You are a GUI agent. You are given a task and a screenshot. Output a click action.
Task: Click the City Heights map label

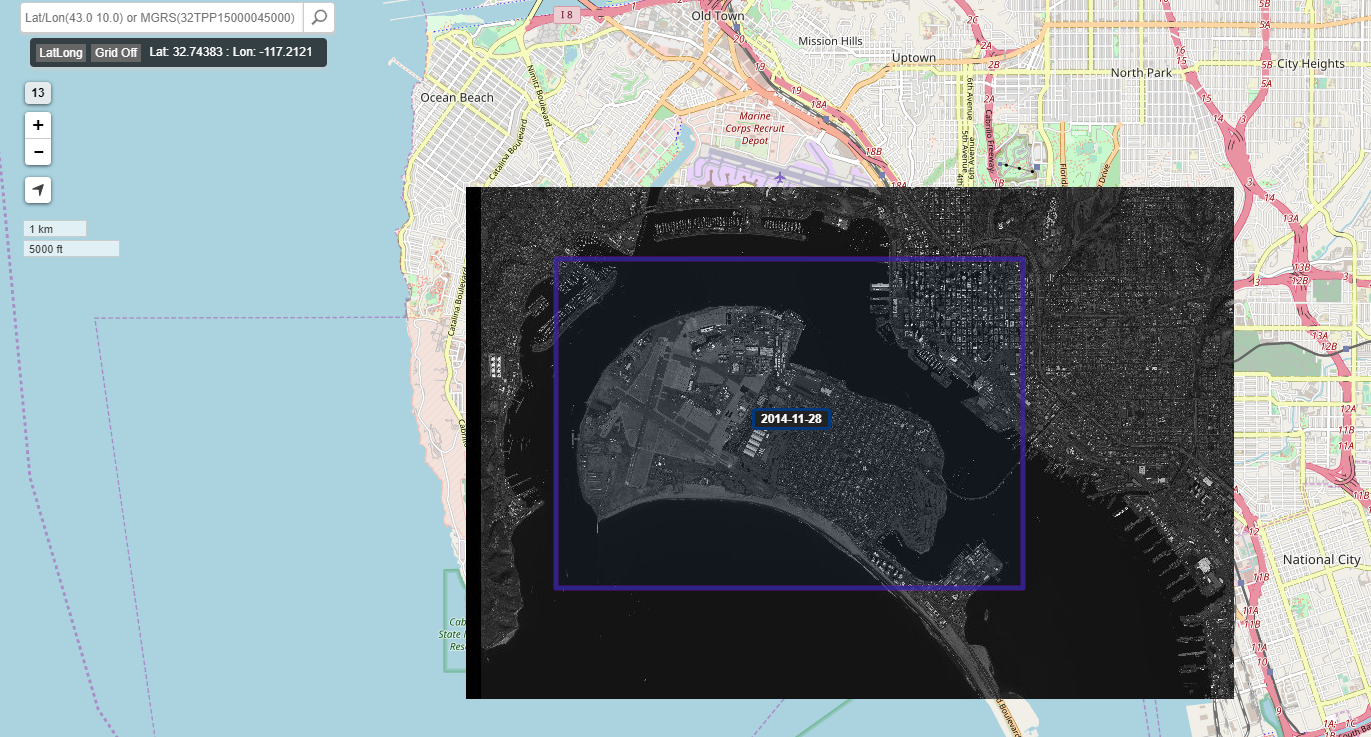pos(1310,64)
